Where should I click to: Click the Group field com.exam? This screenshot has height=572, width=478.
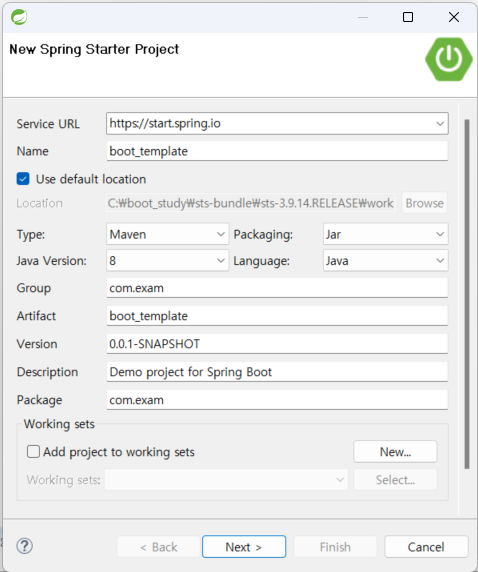(277, 288)
